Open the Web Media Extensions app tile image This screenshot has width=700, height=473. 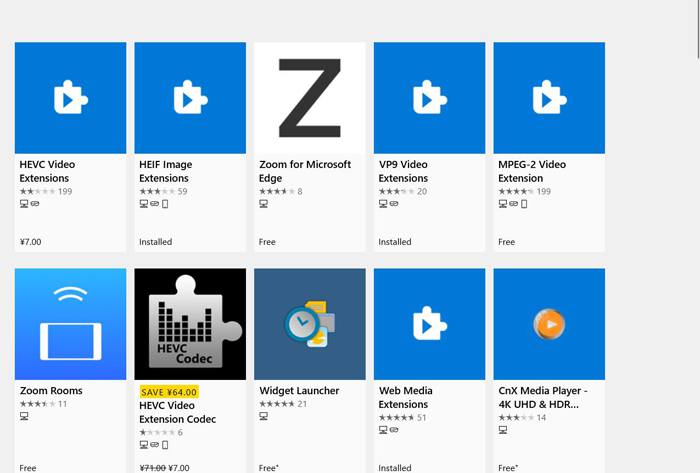click(x=429, y=324)
